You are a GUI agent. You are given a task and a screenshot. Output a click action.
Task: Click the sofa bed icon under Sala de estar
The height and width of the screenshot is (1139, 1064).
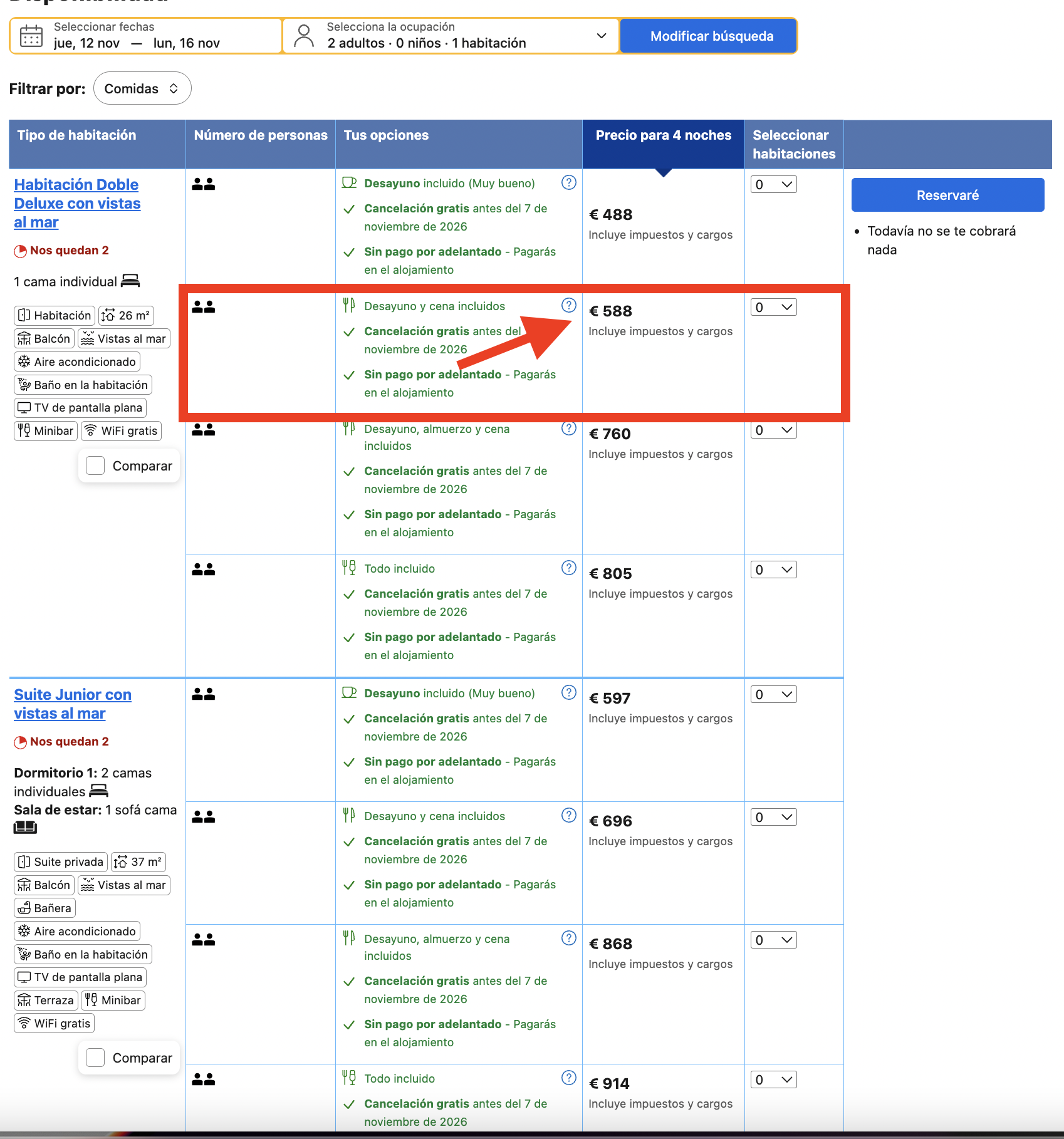pos(25,828)
